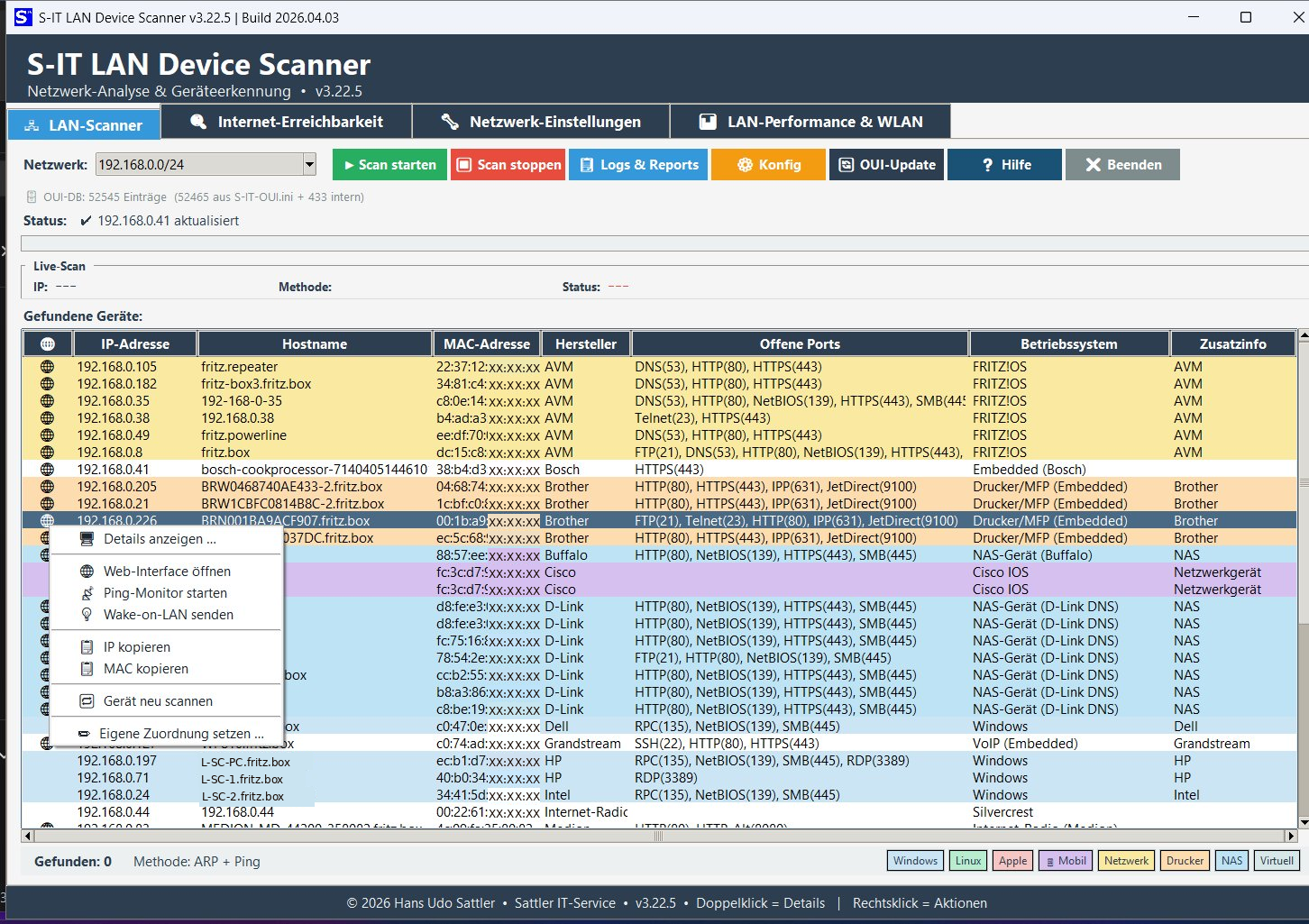Open the Netzwerk dropdown arrow
Image resolution: width=1309 pixels, height=924 pixels.
[x=309, y=165]
